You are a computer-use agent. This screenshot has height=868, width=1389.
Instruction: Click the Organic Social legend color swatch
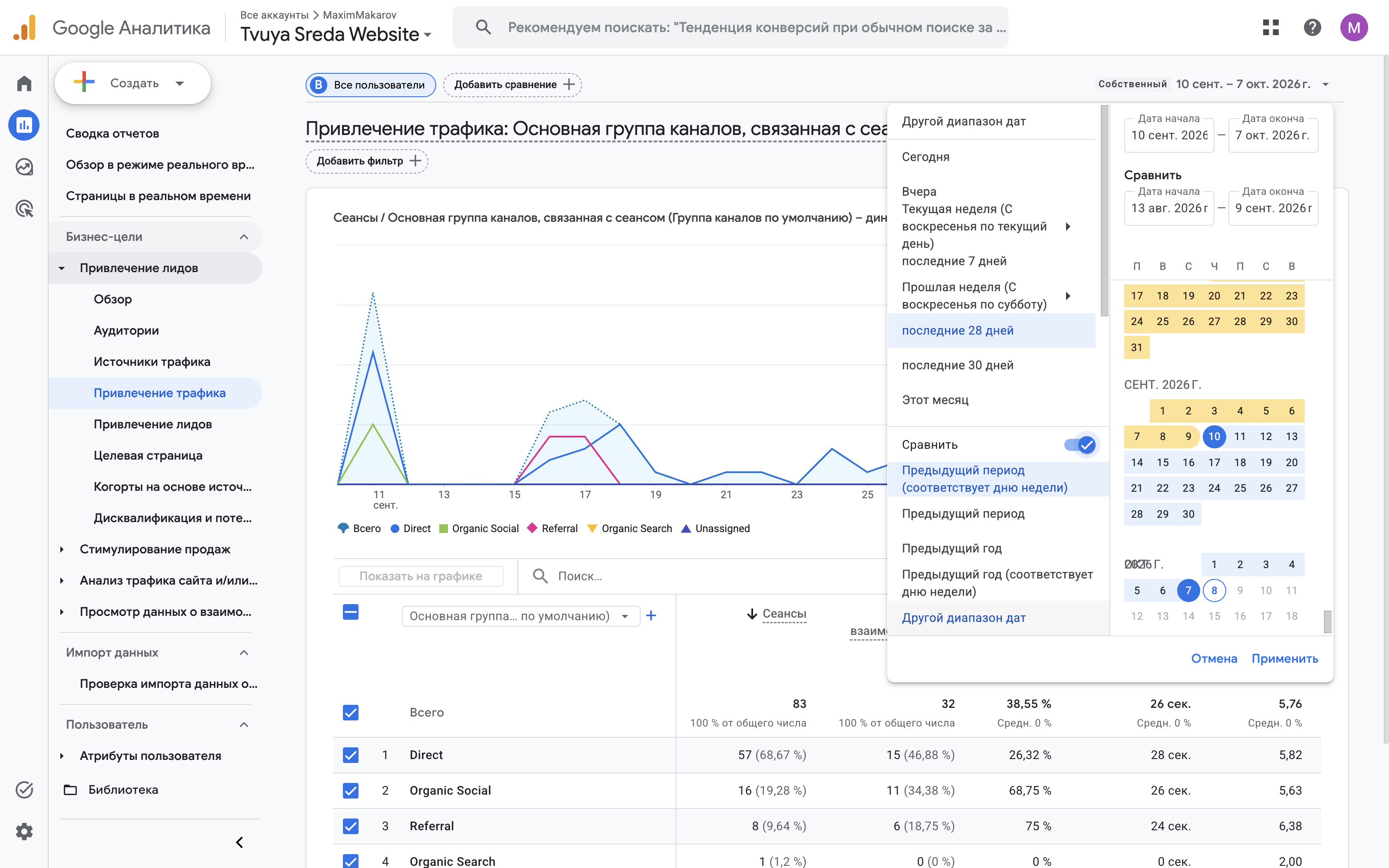[x=443, y=528]
